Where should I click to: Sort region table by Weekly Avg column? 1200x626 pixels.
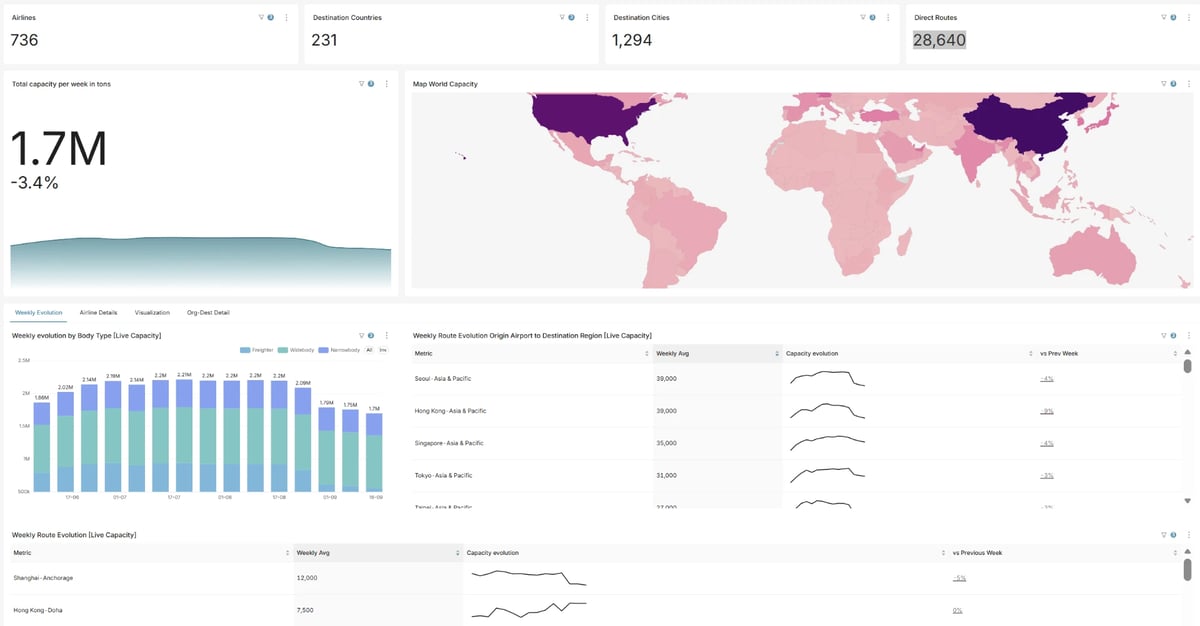[777, 354]
